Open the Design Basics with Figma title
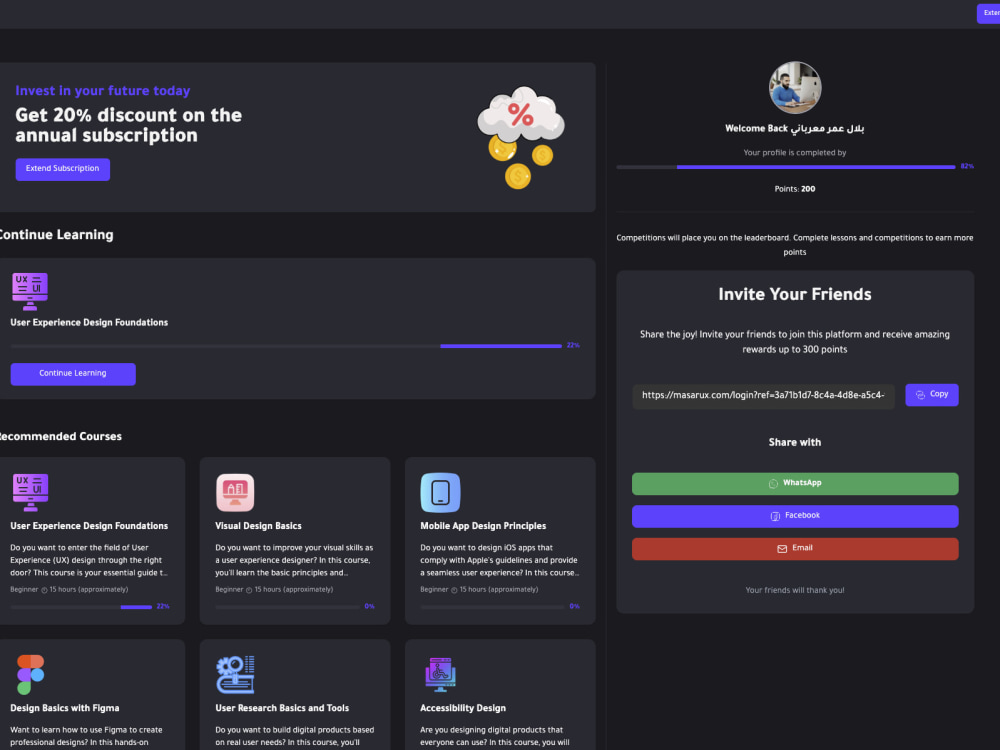 64,708
